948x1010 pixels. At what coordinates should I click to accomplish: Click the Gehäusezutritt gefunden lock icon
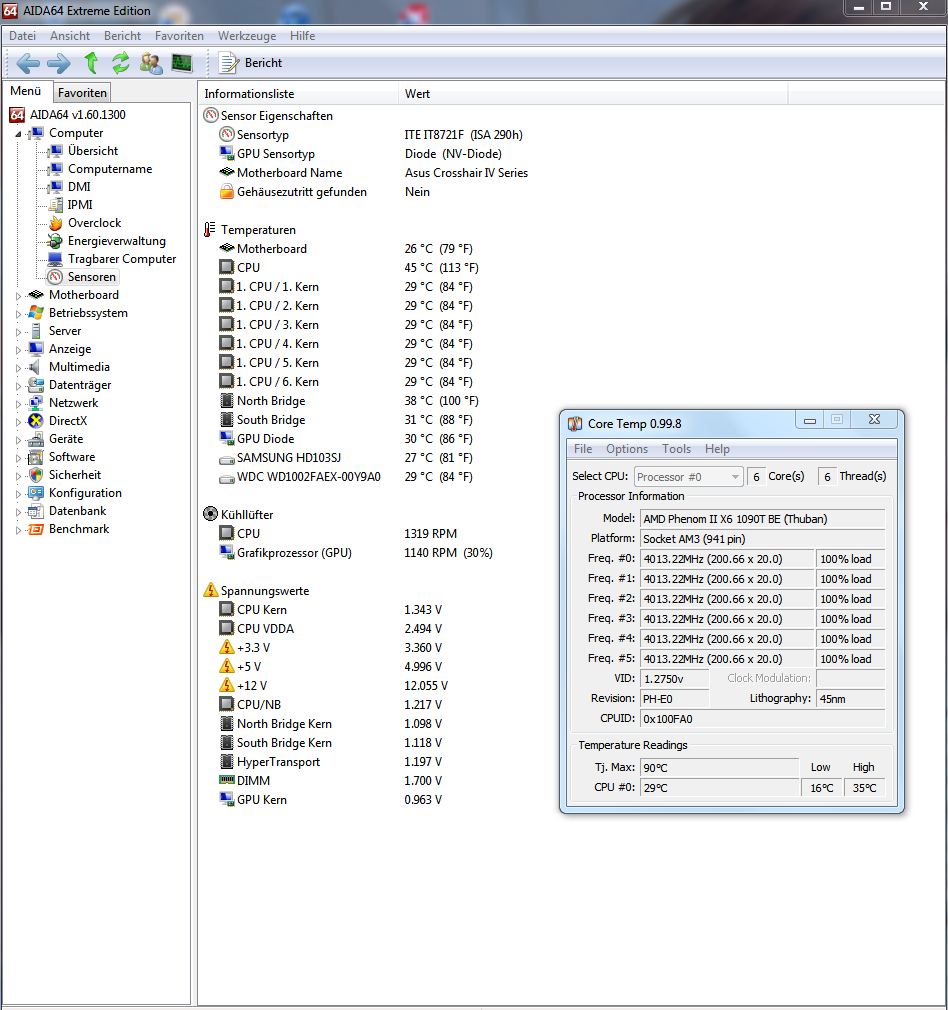[x=227, y=191]
